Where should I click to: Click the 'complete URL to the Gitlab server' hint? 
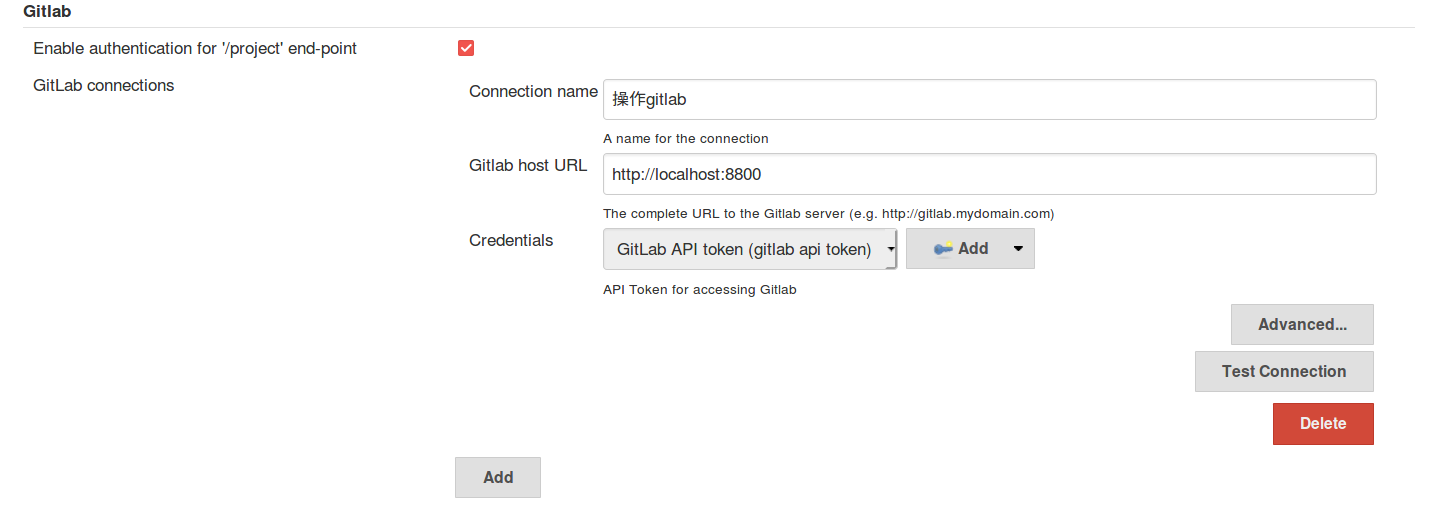click(x=828, y=214)
